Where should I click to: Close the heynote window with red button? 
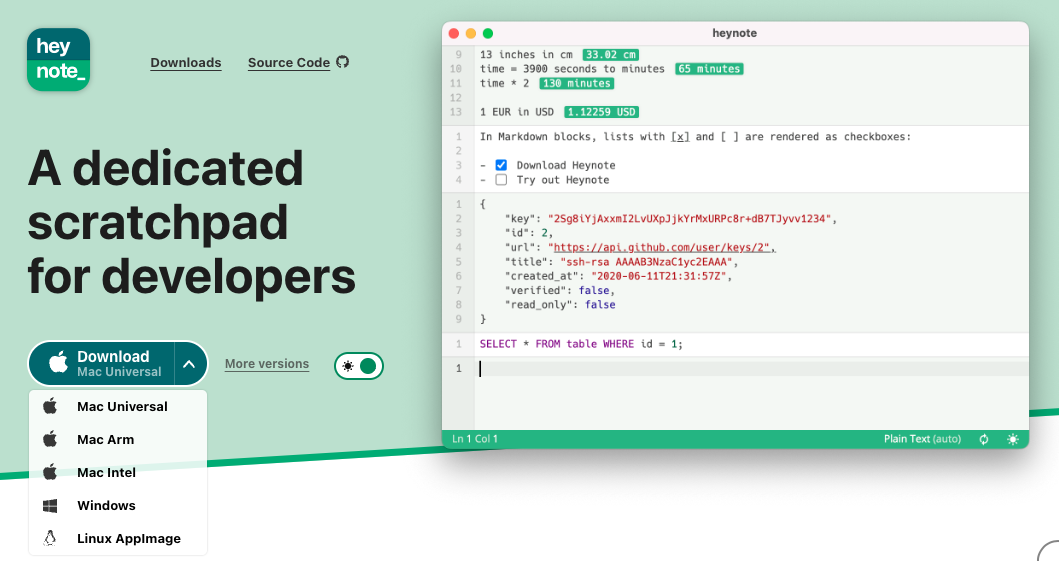[x=454, y=33]
